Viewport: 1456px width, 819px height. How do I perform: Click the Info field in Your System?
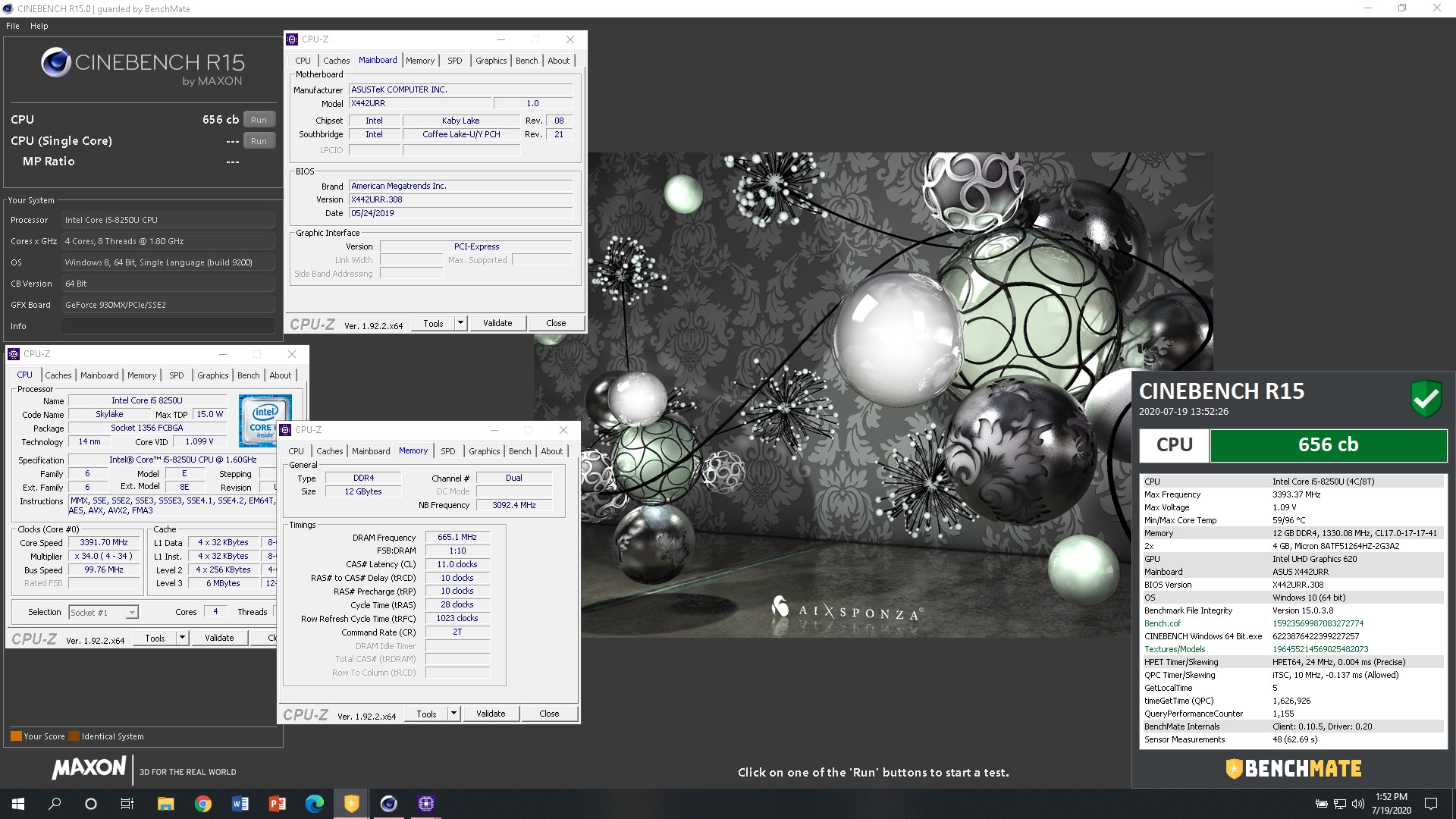click(168, 326)
